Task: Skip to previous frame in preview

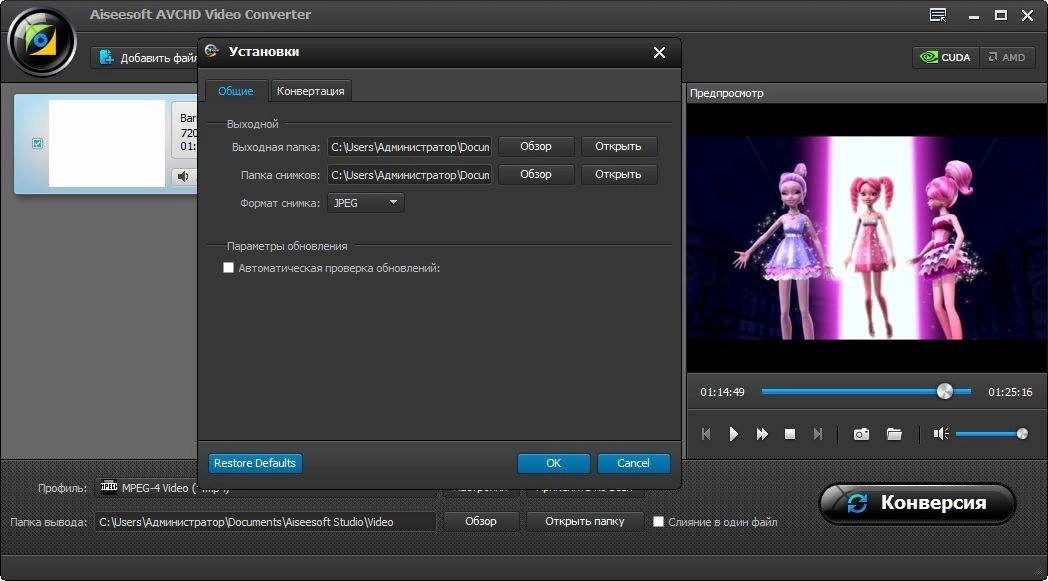Action: [706, 434]
